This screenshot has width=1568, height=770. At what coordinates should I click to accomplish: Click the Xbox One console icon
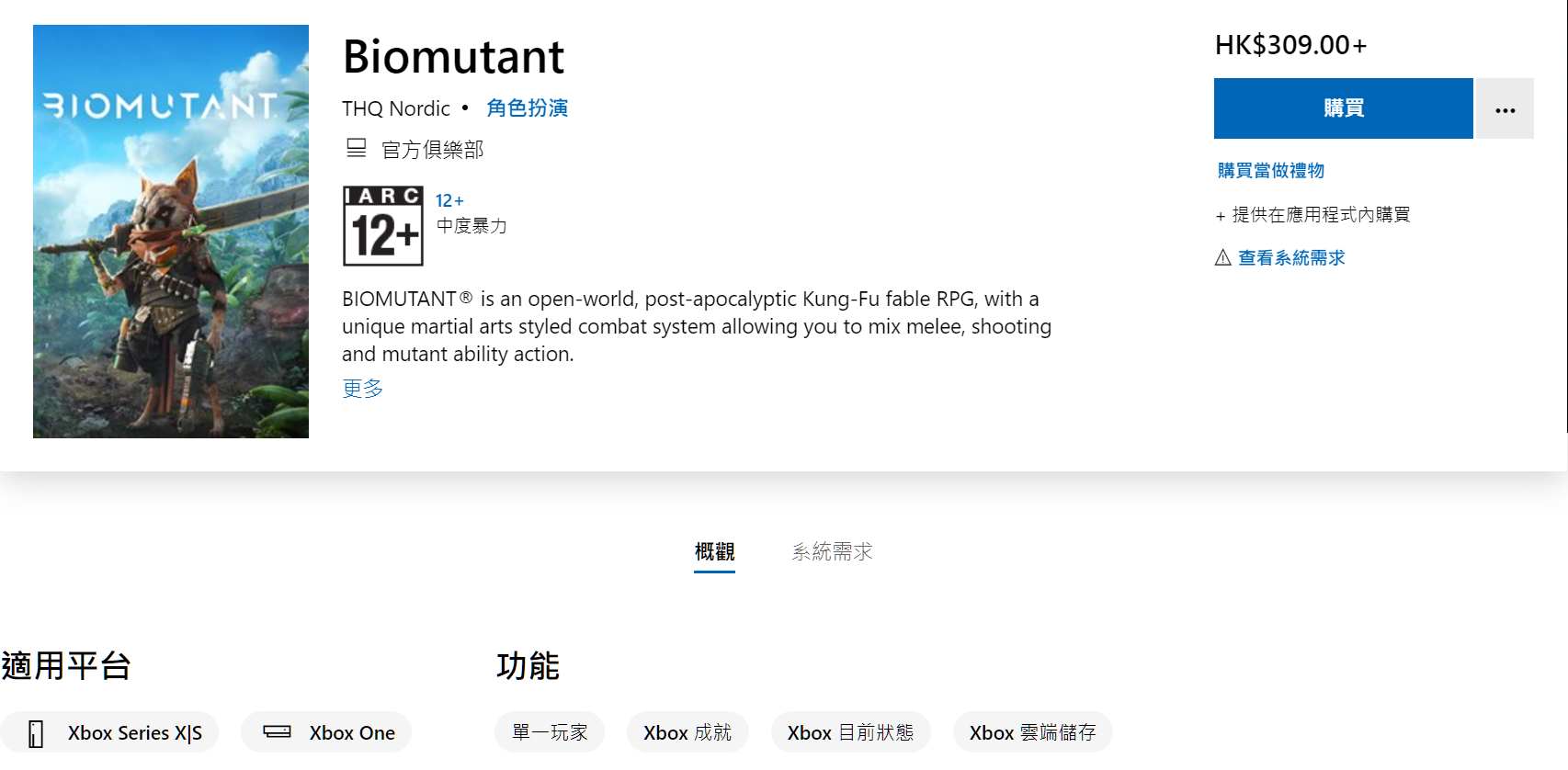click(x=277, y=732)
